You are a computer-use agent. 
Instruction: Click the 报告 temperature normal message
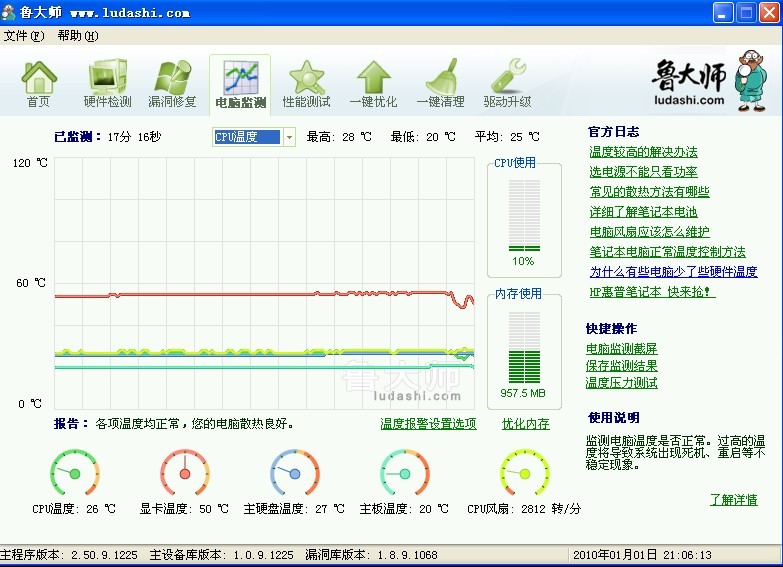[174, 424]
